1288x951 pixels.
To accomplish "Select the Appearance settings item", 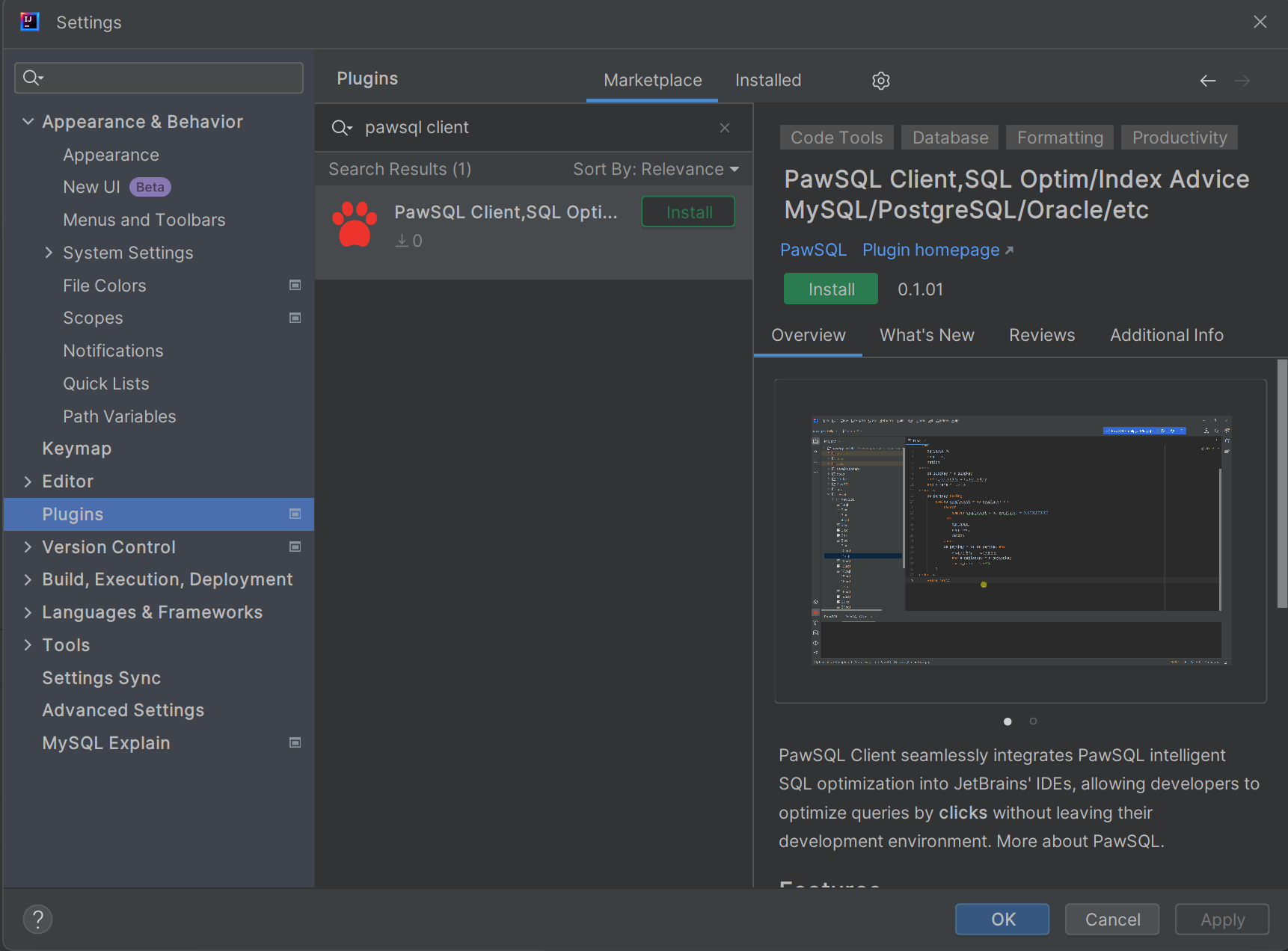I will point(111,155).
